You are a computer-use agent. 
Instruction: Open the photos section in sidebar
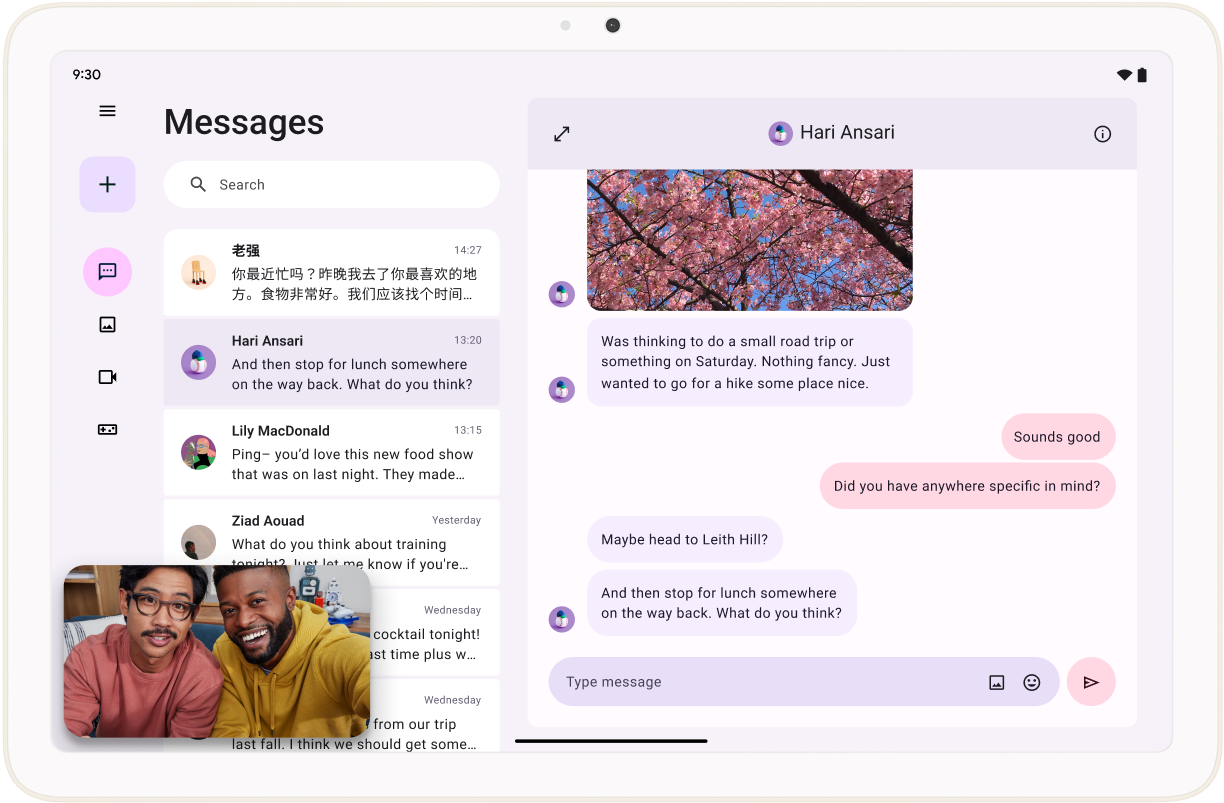(107, 324)
